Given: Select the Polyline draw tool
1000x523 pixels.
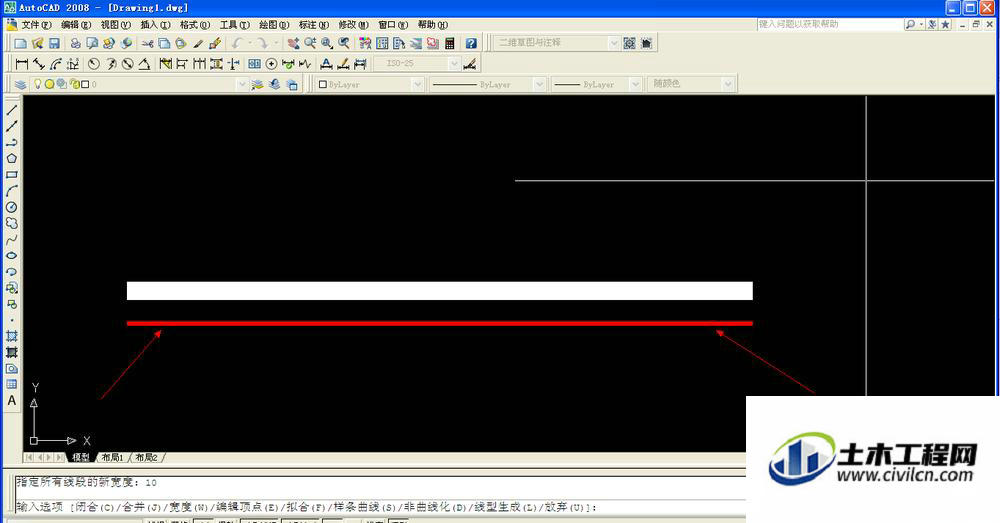Looking at the screenshot, I should 11,142.
